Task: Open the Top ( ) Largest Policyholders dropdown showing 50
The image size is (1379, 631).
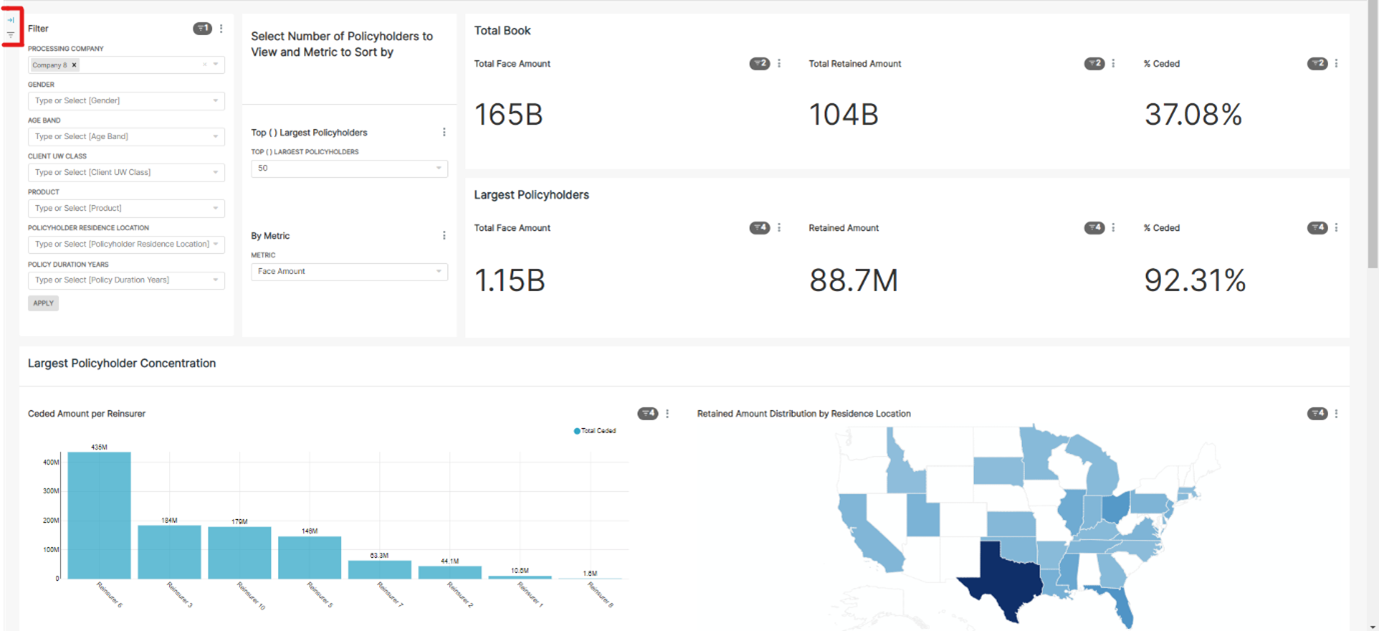Action: 349,168
